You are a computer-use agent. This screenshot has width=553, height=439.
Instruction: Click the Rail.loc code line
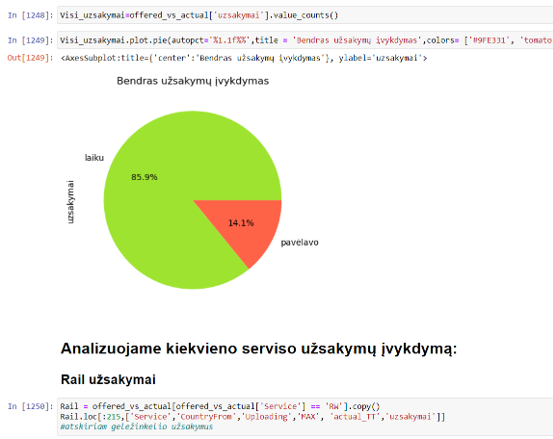point(253,417)
